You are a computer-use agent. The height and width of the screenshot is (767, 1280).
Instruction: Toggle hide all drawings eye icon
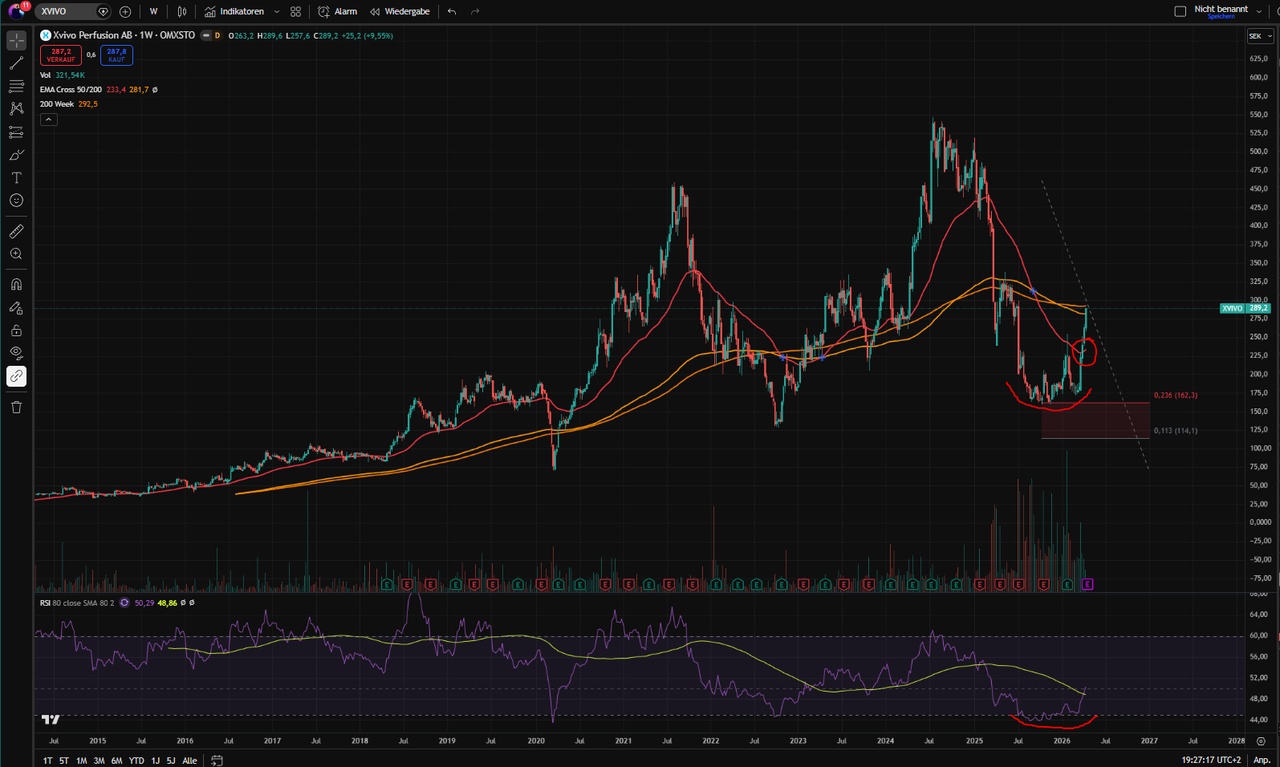coord(16,352)
